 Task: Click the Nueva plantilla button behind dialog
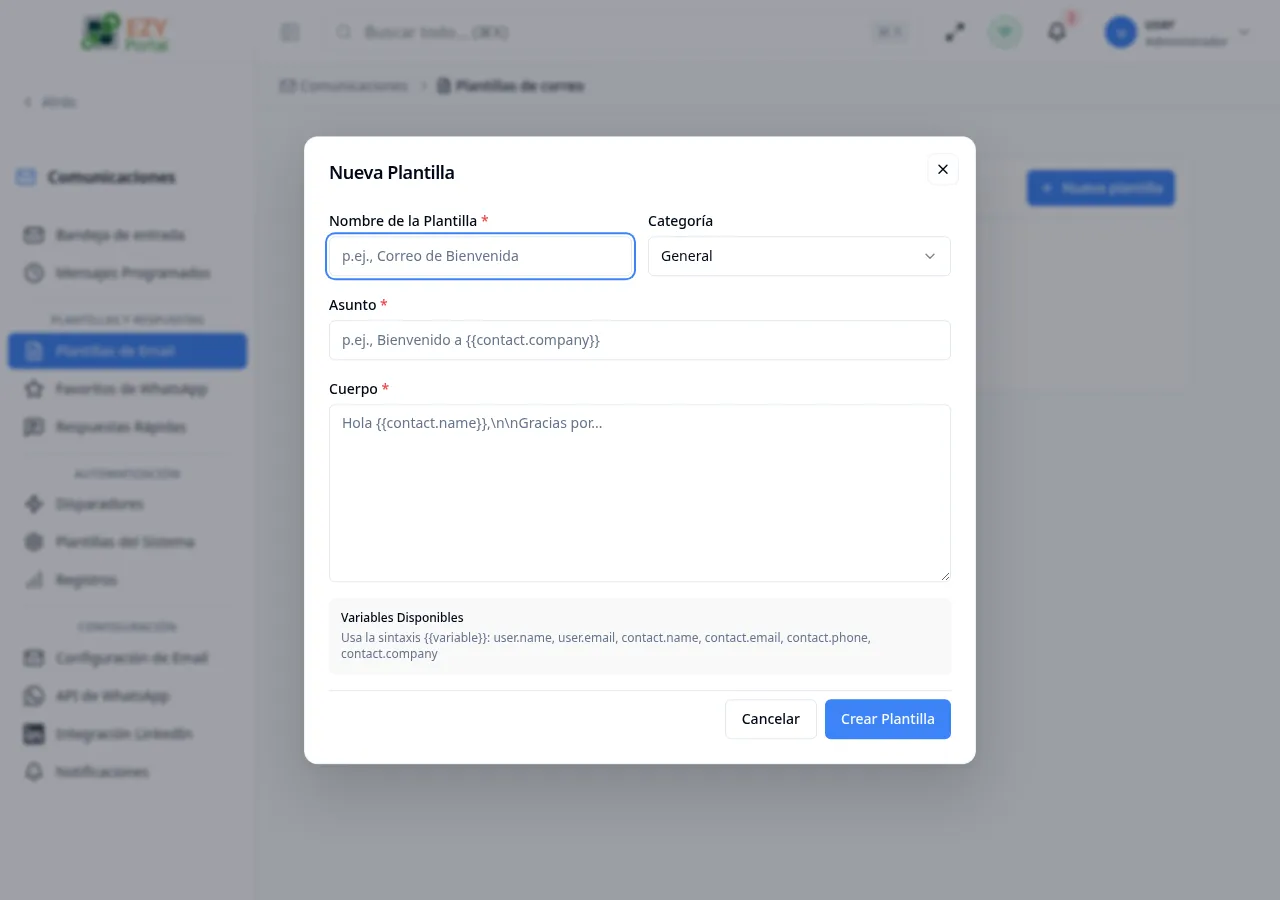click(x=1101, y=188)
